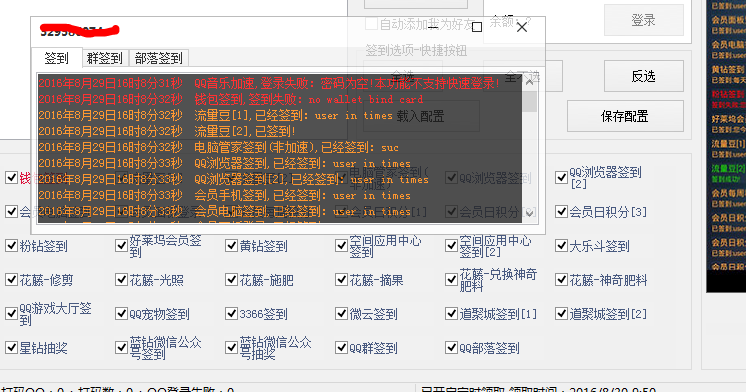Toggle 自动添加我为好友 checkbox
This screenshot has width=746, height=392.
tap(371, 24)
